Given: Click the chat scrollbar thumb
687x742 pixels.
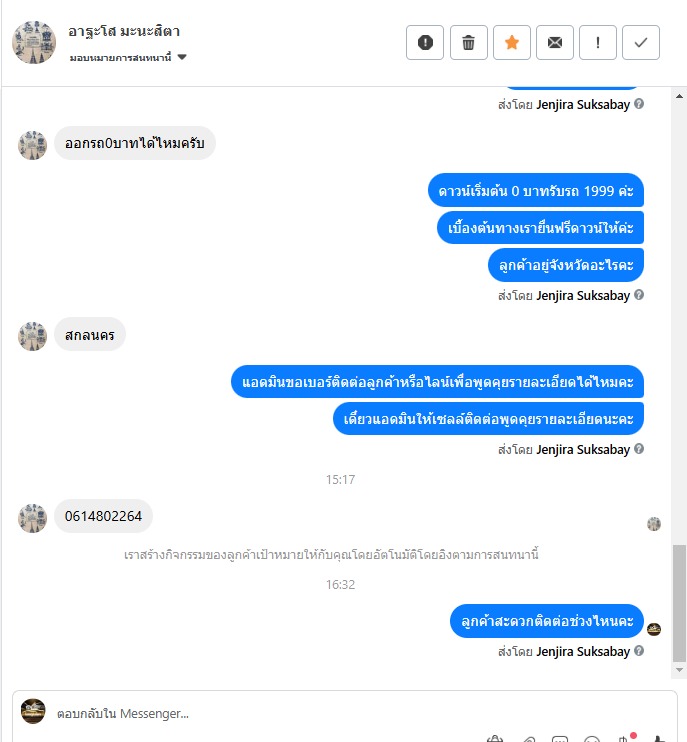Looking at the screenshot, I should (x=679, y=603).
